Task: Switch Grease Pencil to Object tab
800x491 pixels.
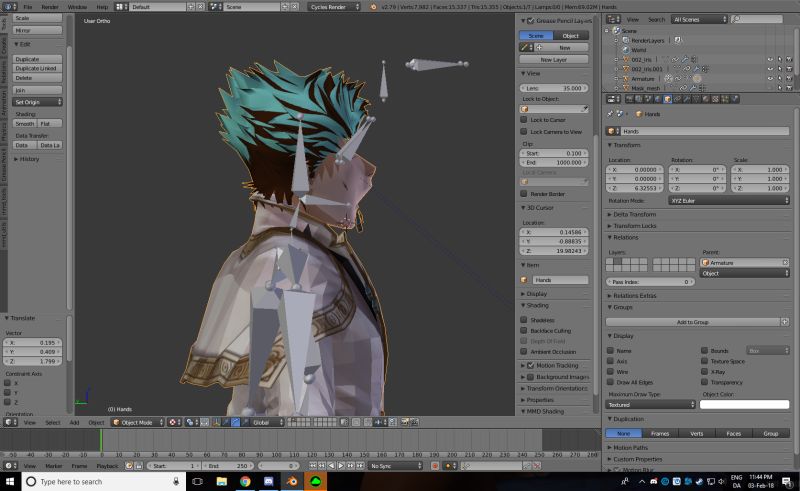Action: (x=570, y=36)
